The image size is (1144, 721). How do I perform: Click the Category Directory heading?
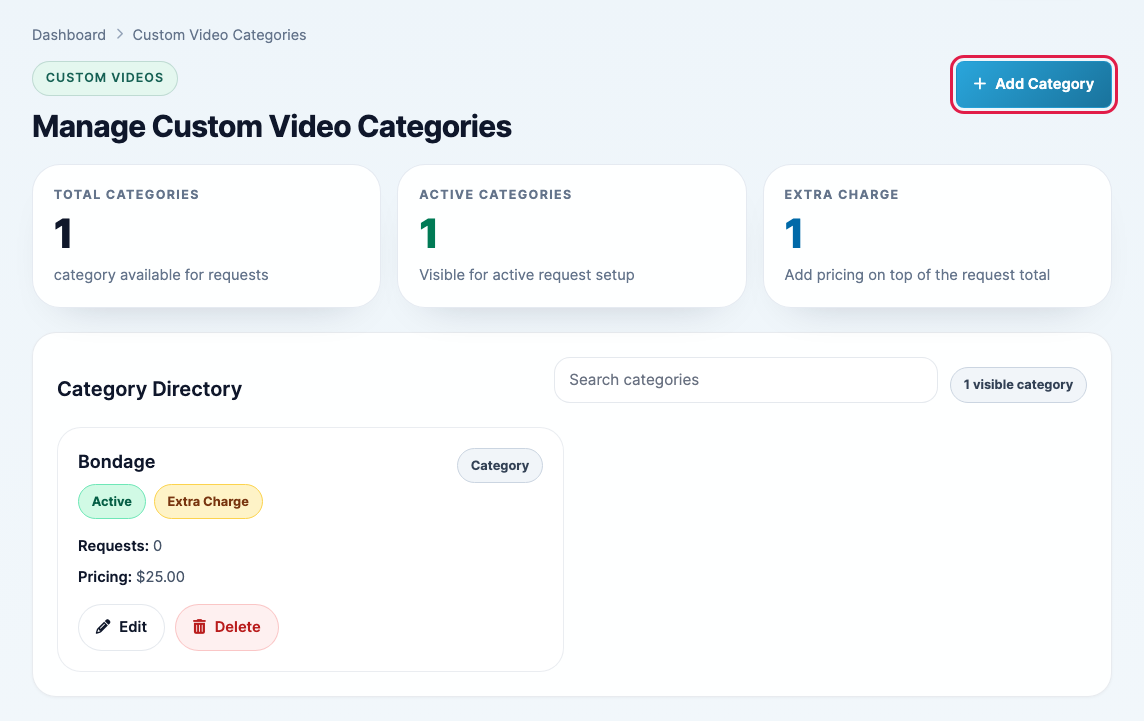(x=150, y=389)
